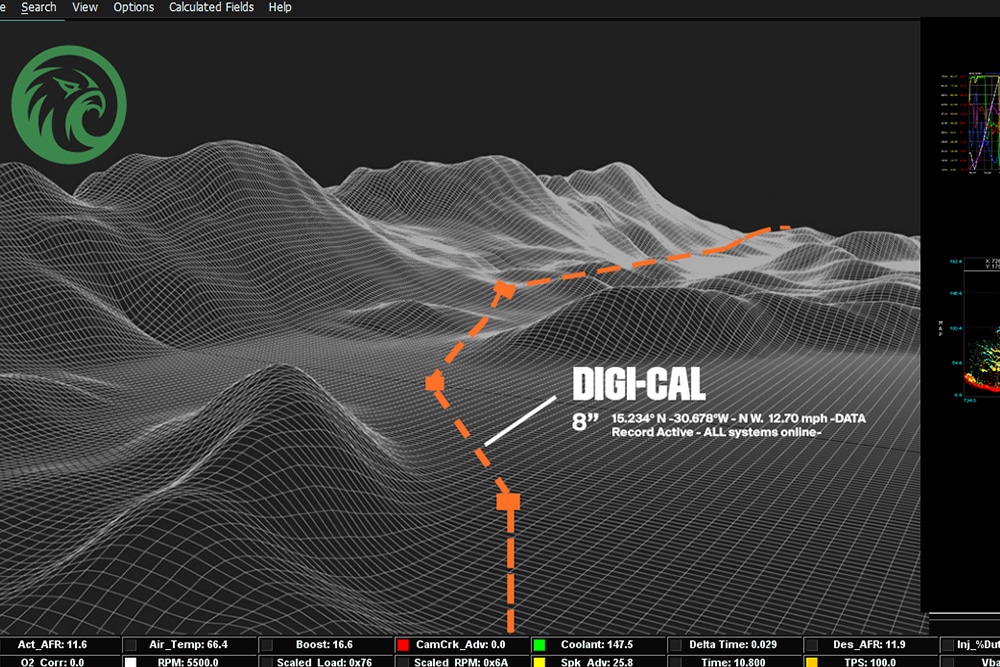Toggle the Delta Time field checkbox

pos(675,646)
